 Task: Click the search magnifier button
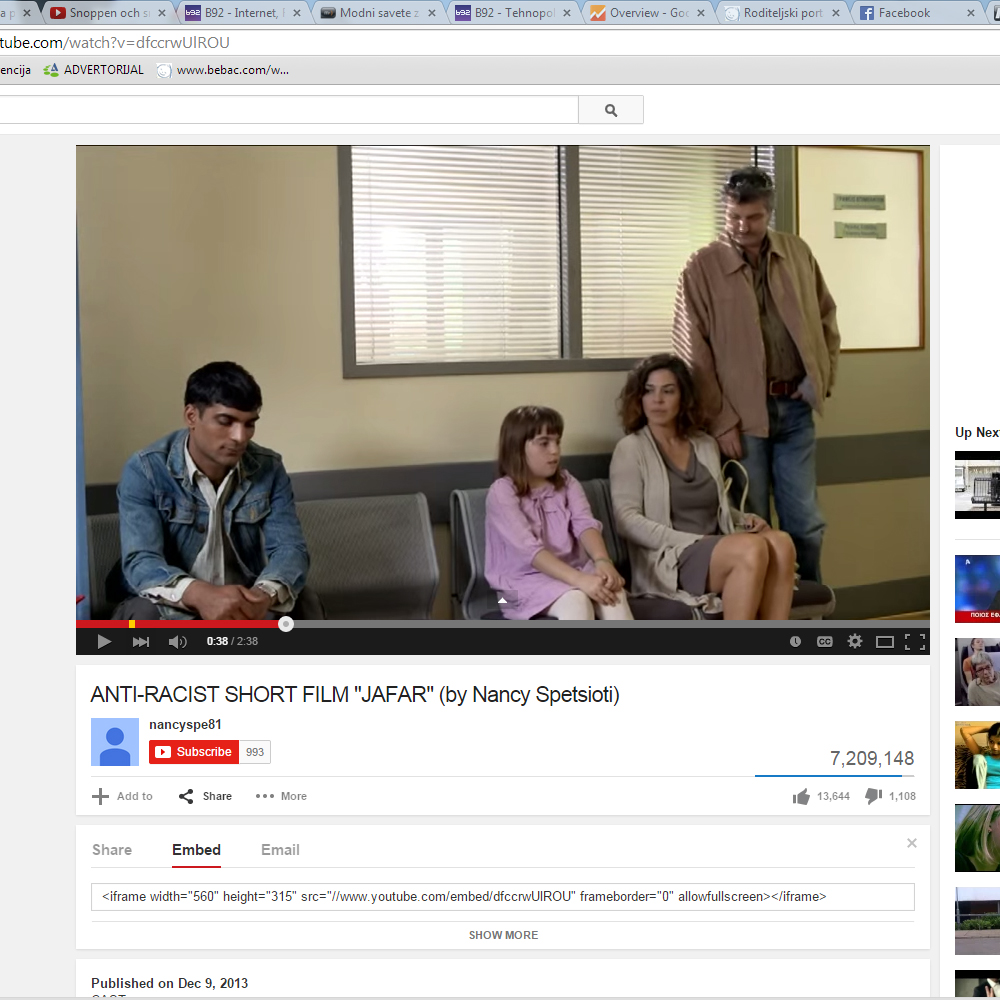(611, 111)
